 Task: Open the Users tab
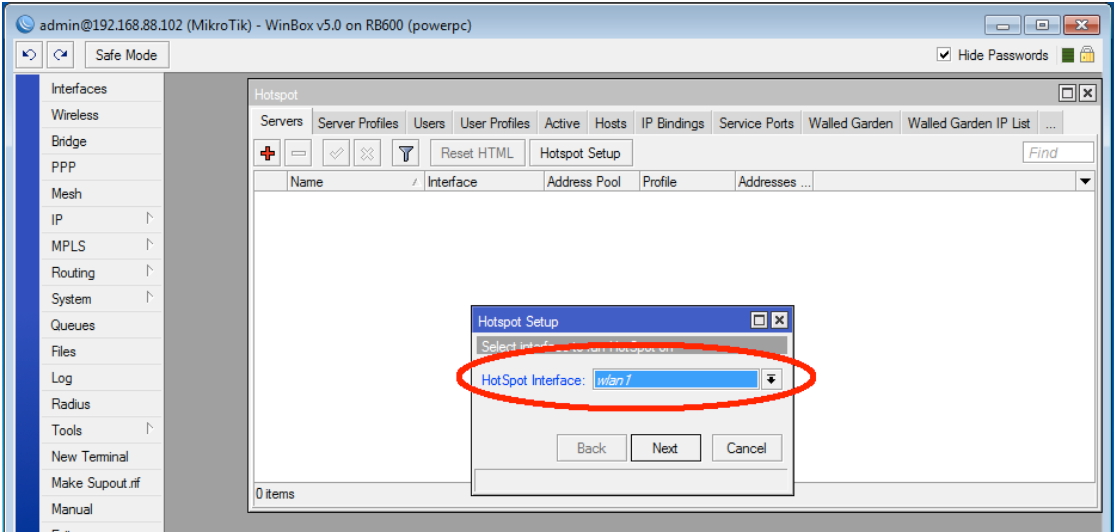pos(429,123)
